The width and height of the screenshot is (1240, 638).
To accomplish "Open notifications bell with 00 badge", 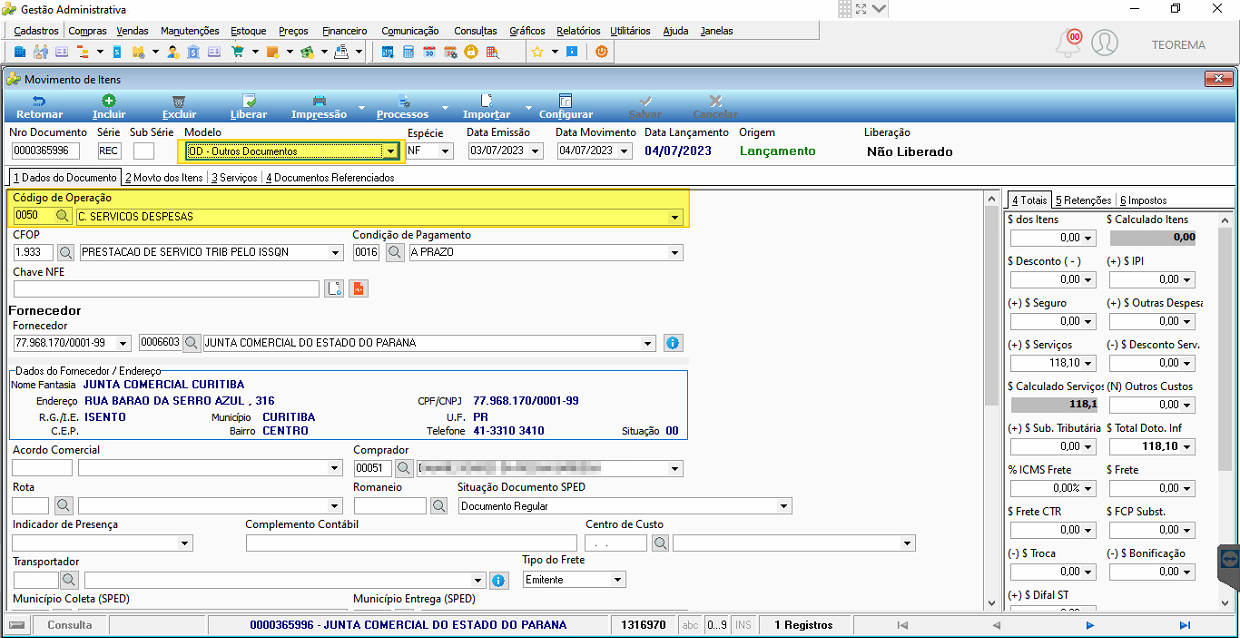I will click(1070, 42).
